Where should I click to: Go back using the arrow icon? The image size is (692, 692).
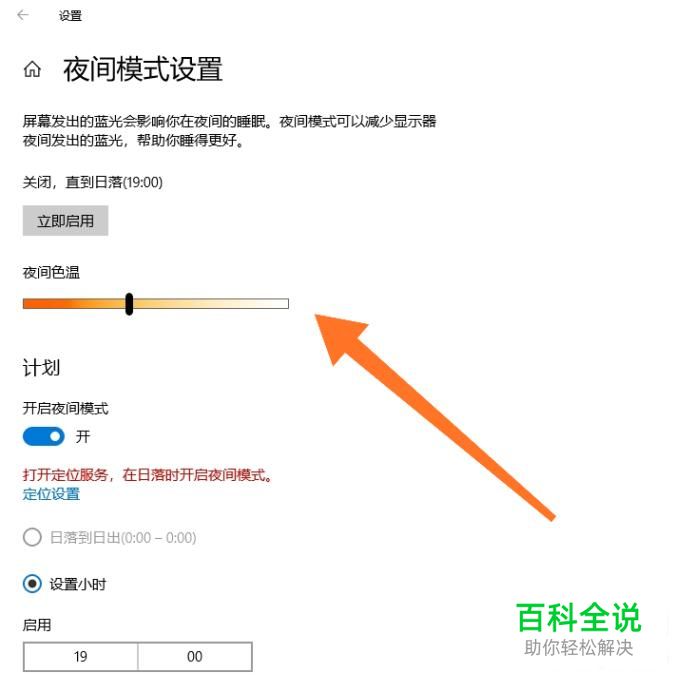[x=23, y=15]
